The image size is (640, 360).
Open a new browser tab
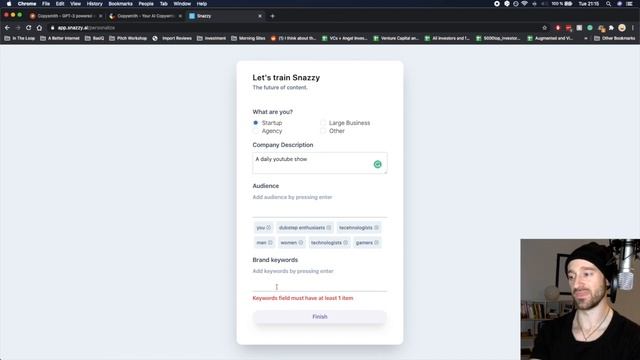coord(273,16)
